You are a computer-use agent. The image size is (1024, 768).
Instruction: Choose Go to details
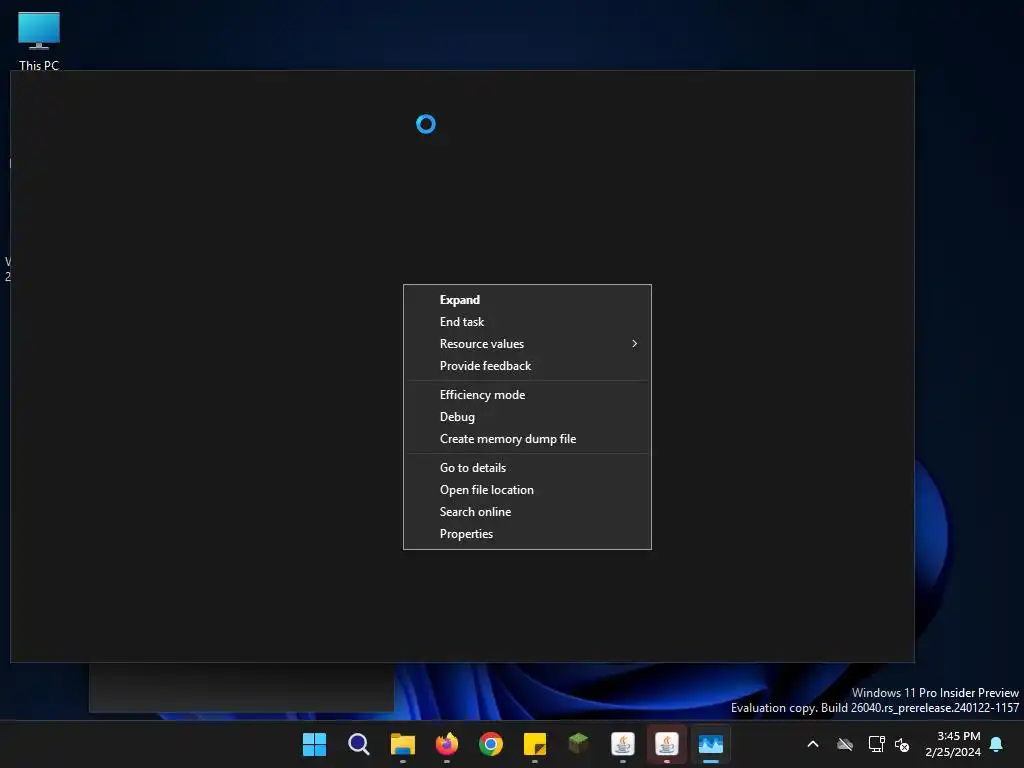point(527,468)
